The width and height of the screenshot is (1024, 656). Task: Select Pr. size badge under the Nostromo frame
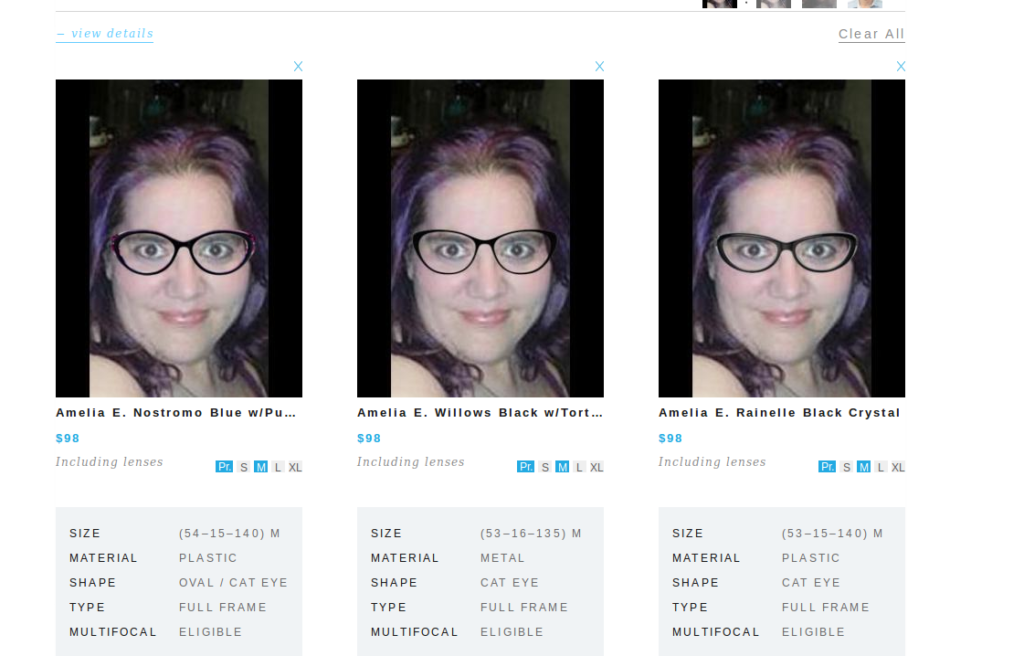224,467
